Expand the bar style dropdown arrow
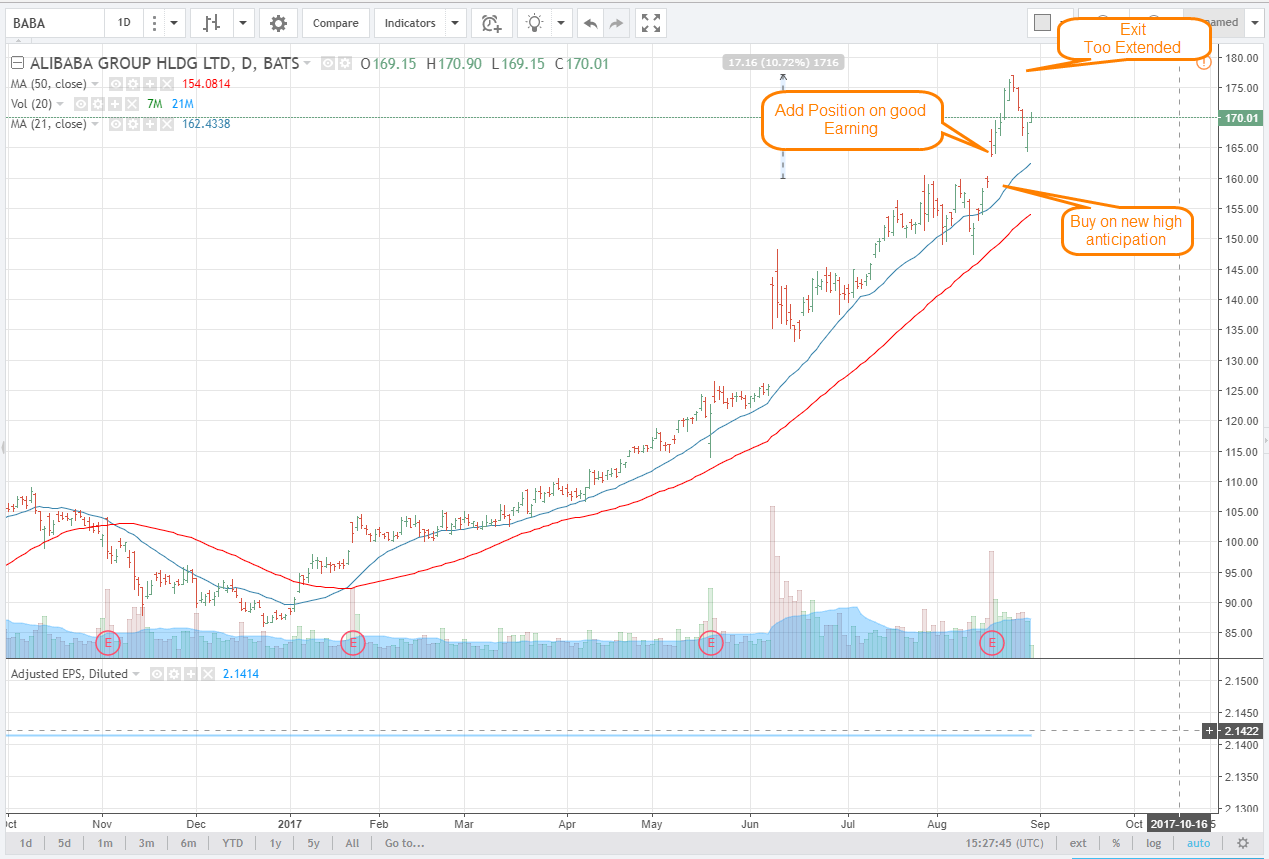This screenshot has height=859, width=1269. pos(244,23)
